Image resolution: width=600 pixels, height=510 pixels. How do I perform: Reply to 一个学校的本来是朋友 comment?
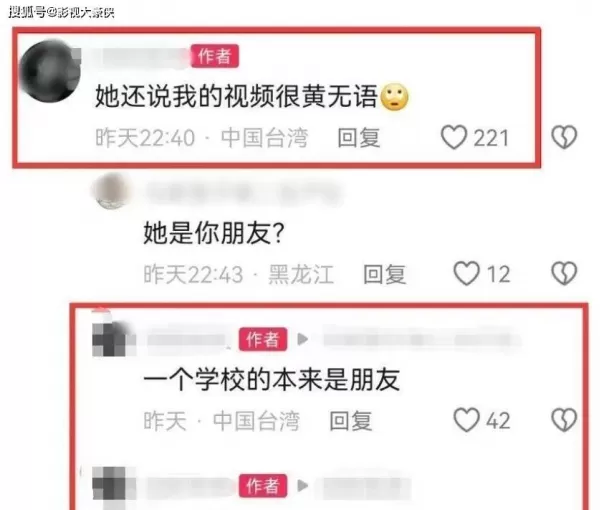(351, 420)
